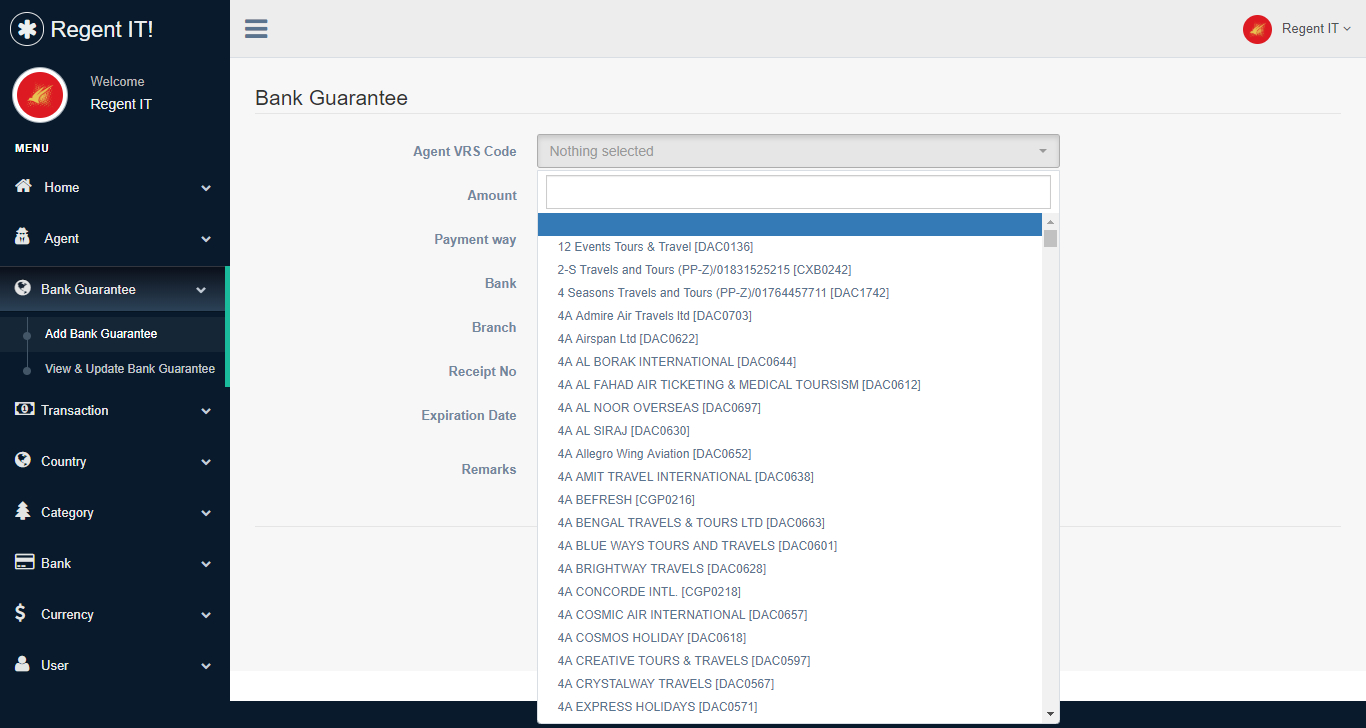1366x728 pixels.
Task: Click the Bank credit card icon
Action: (24, 562)
